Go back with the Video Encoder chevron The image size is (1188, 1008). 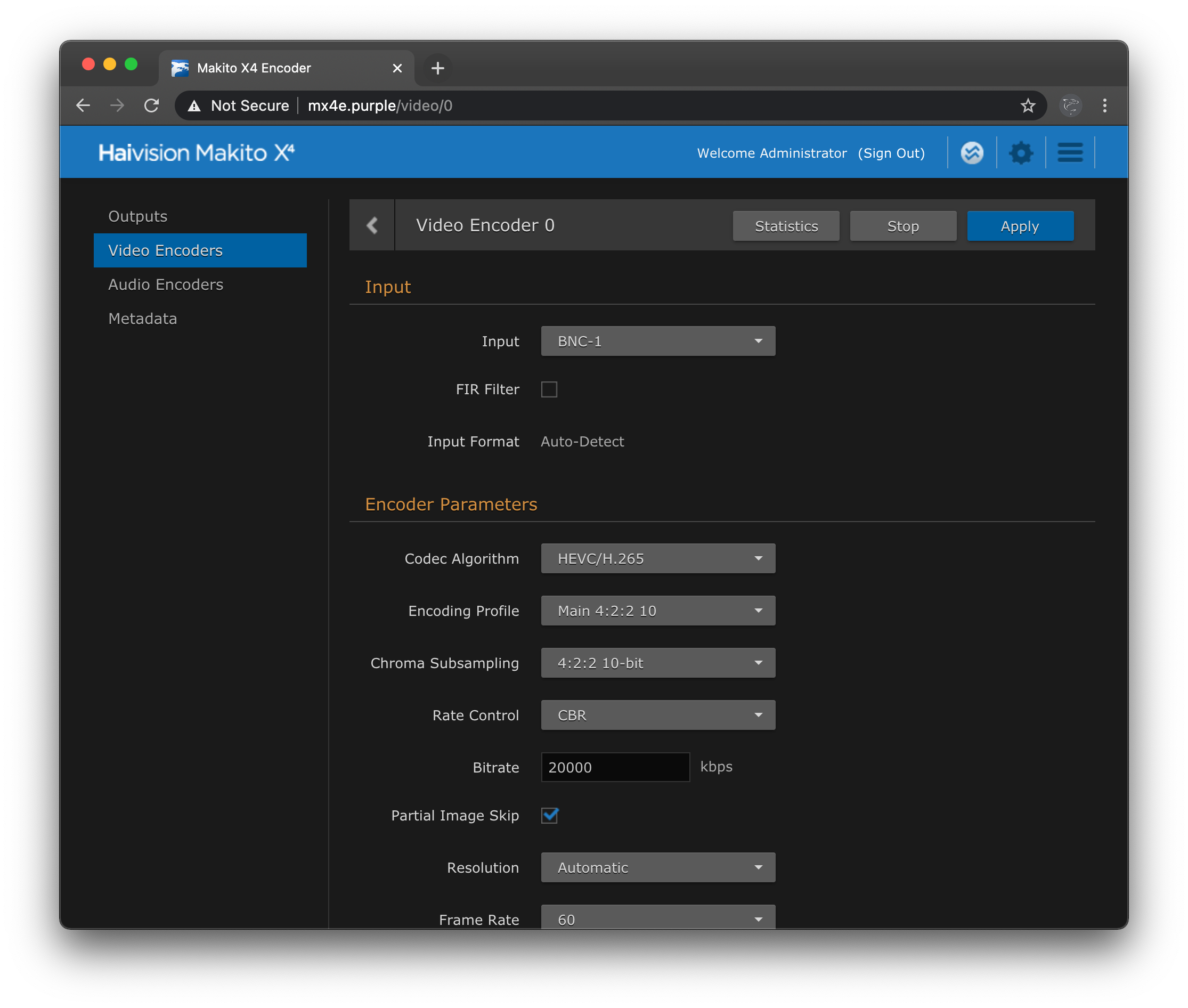[x=372, y=225]
